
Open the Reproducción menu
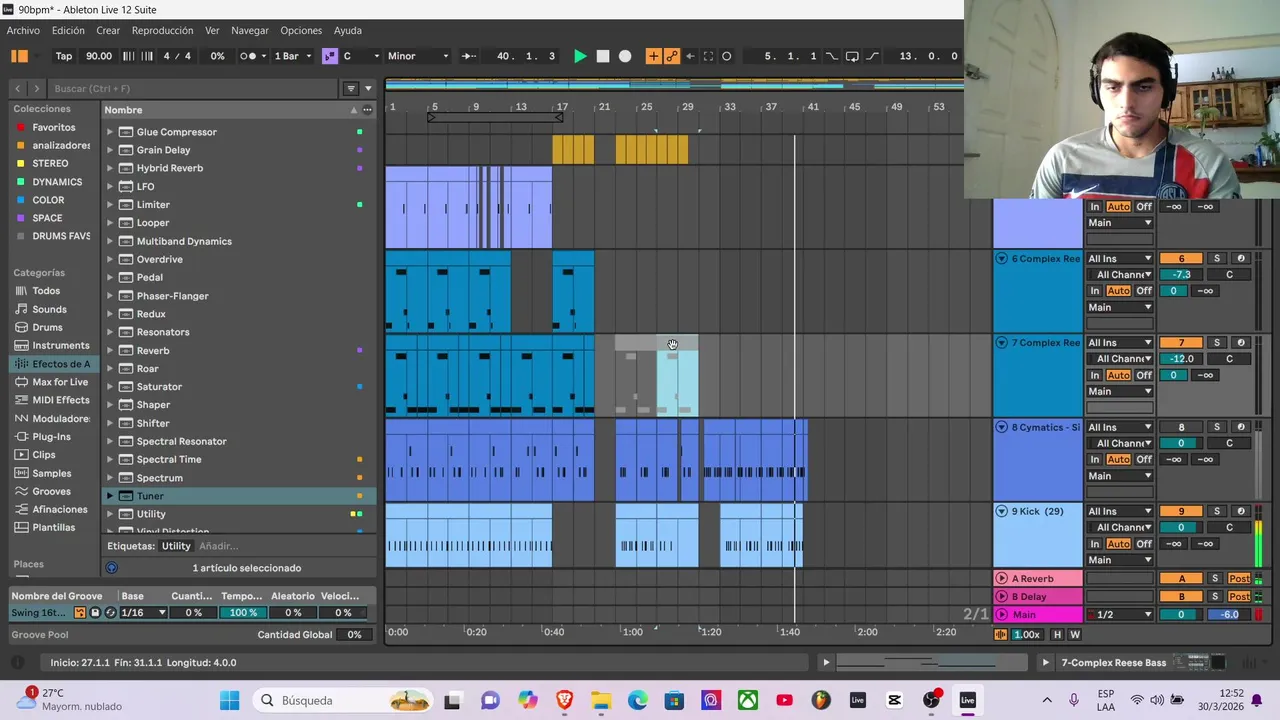(x=163, y=30)
